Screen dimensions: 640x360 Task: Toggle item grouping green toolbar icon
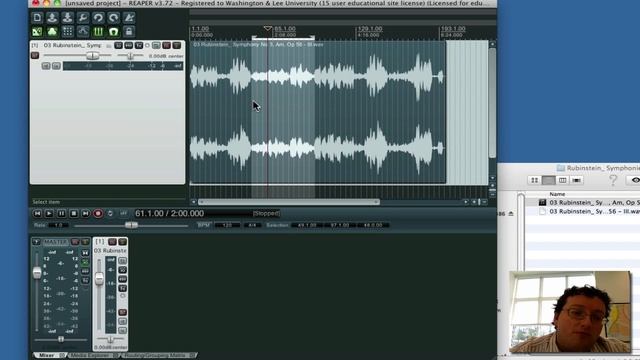pos(52,31)
